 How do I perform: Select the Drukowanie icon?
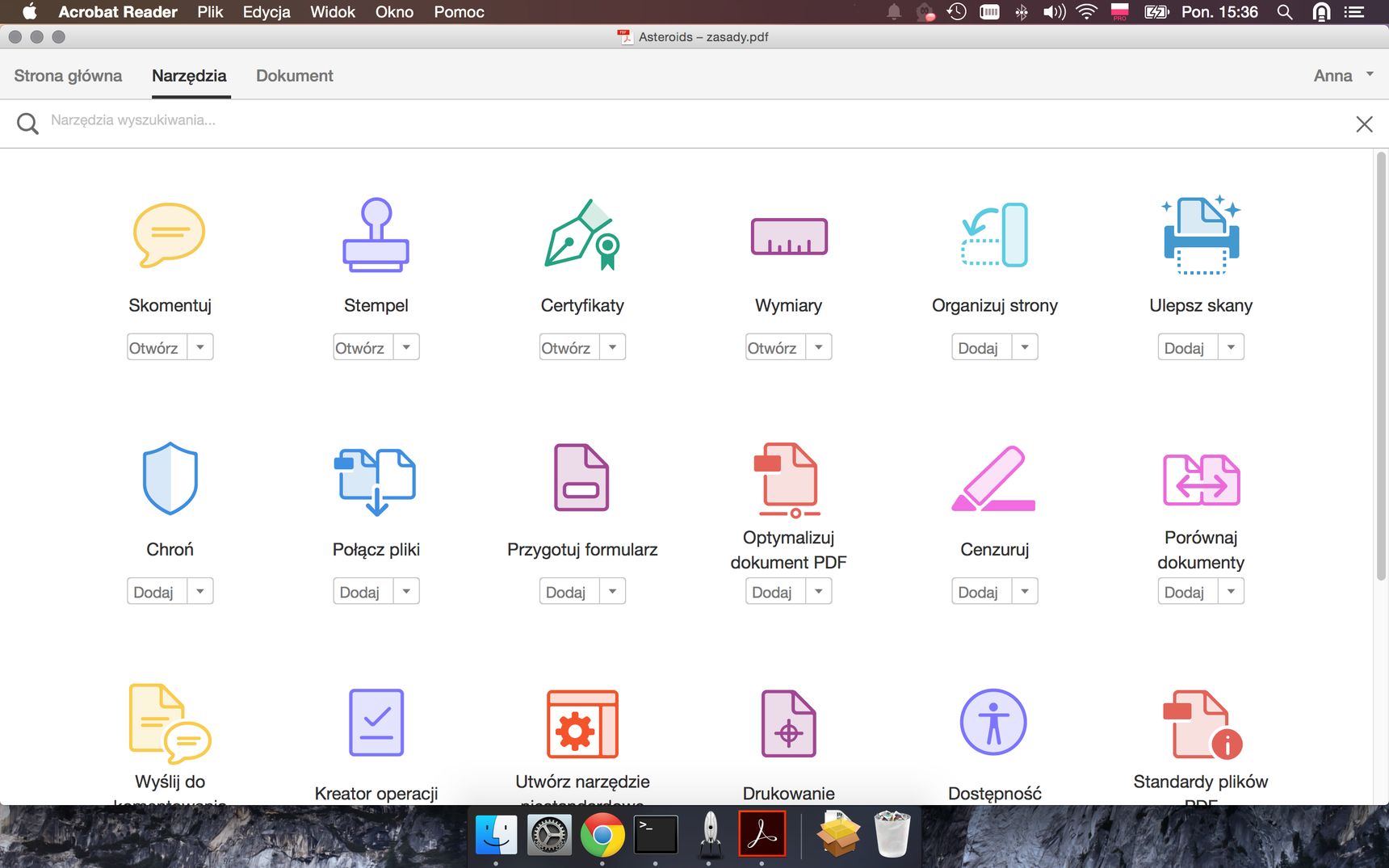pos(789,723)
